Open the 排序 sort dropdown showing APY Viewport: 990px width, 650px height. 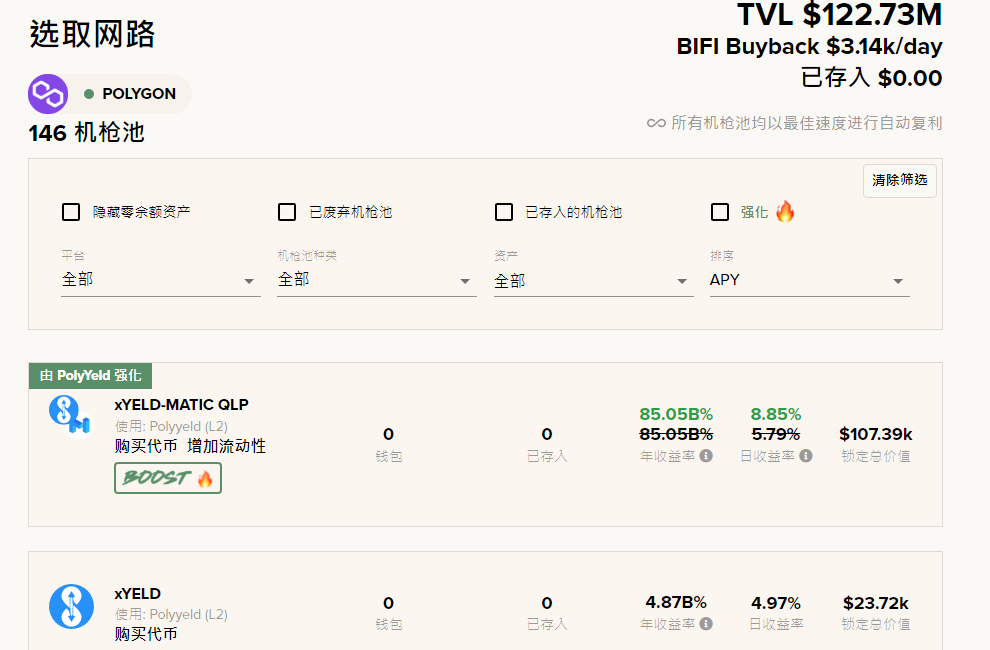(x=809, y=280)
